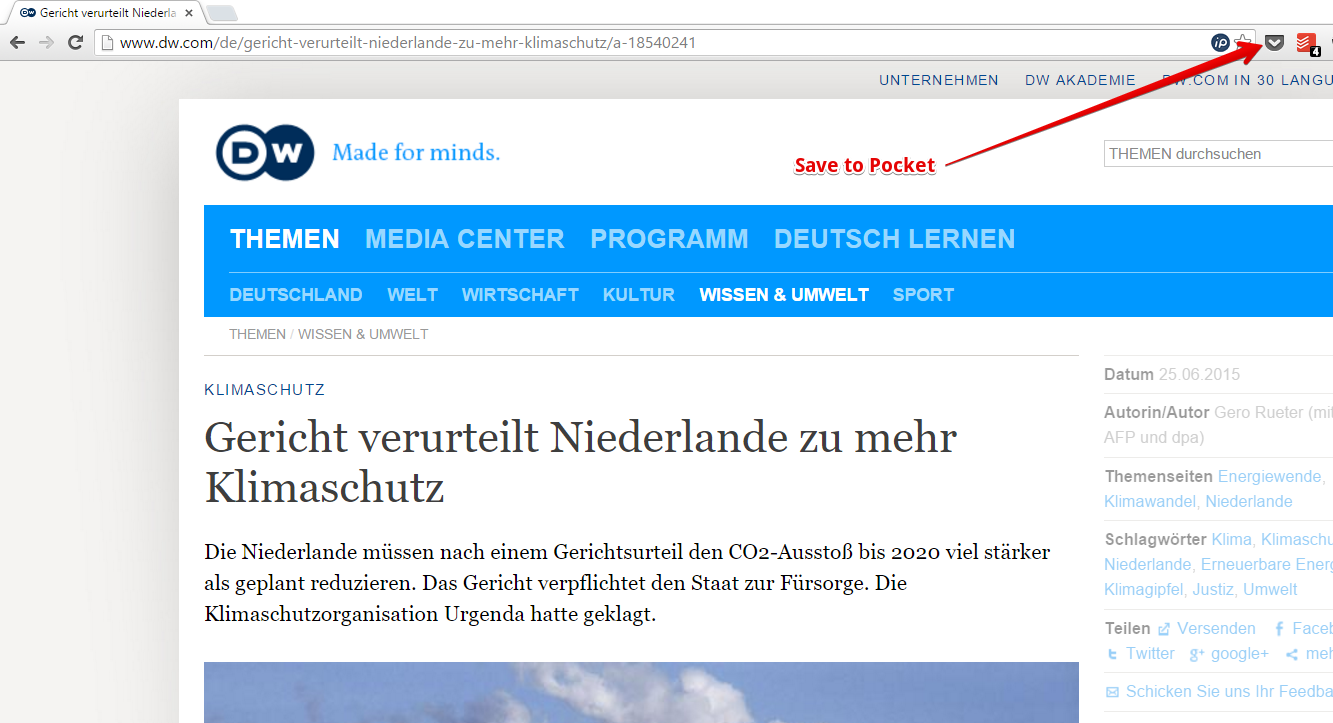Click the 'THEMEN durchsuchen' search field
This screenshot has width=1333, height=723.
point(1218,154)
